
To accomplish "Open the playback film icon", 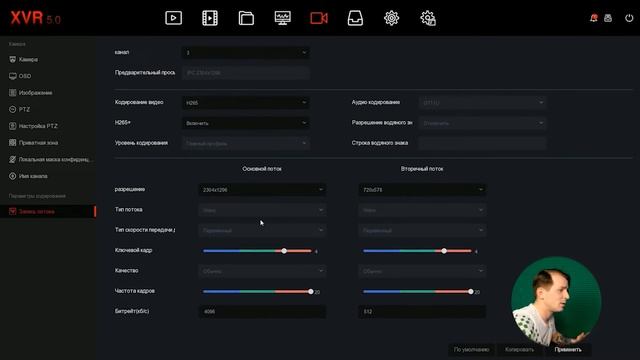I will (210, 18).
